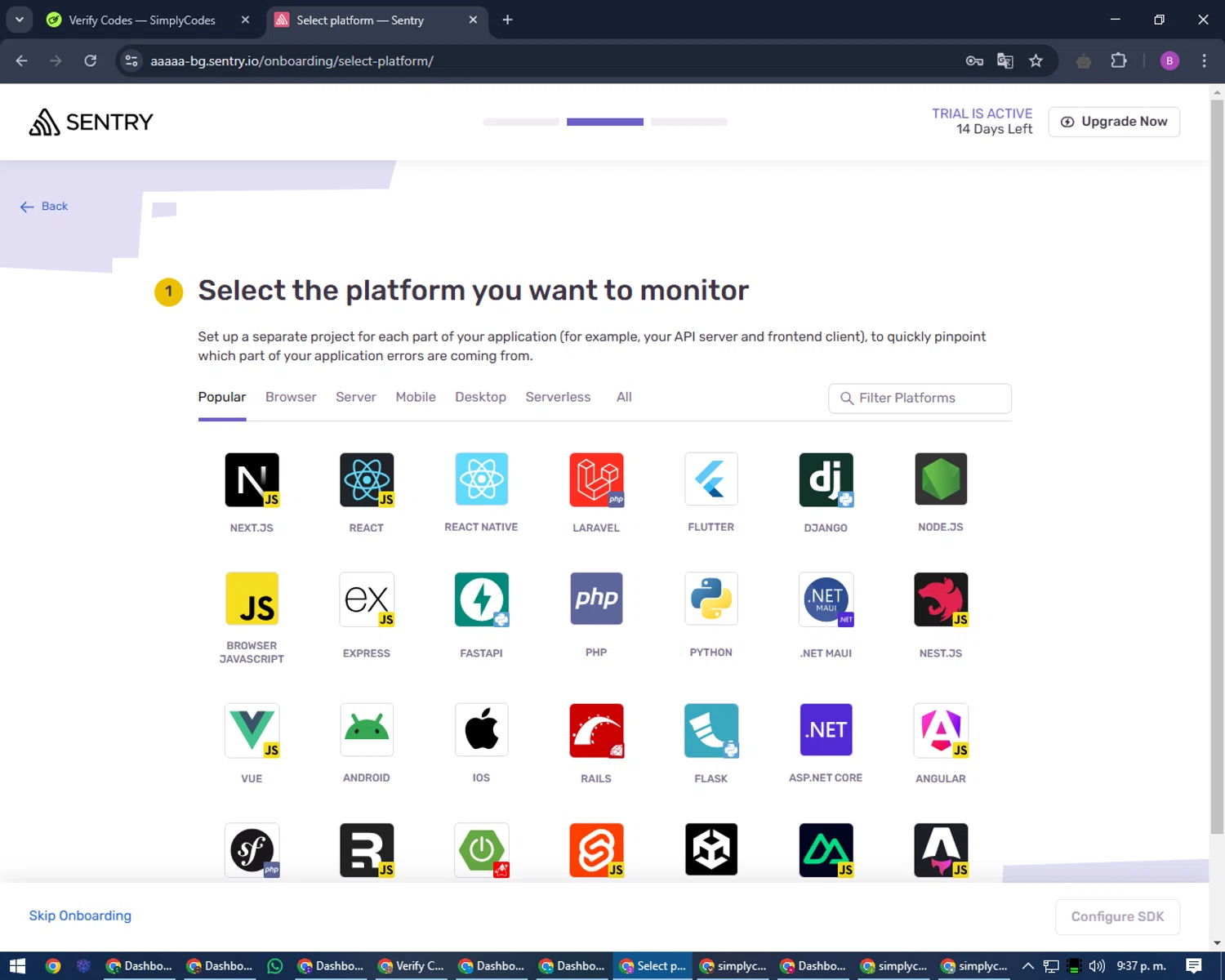This screenshot has height=980, width=1225.
Task: Select the Python platform icon
Action: point(711,599)
